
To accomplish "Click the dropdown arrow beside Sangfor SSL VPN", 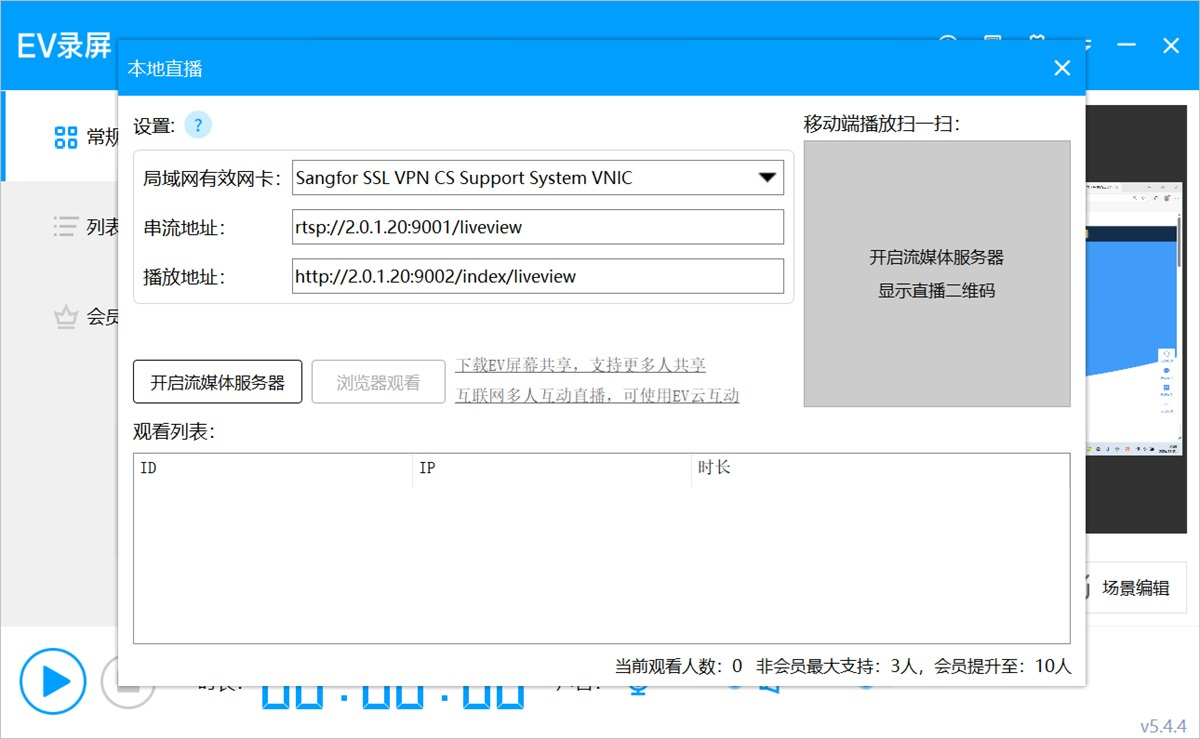I will pyautogui.click(x=767, y=178).
